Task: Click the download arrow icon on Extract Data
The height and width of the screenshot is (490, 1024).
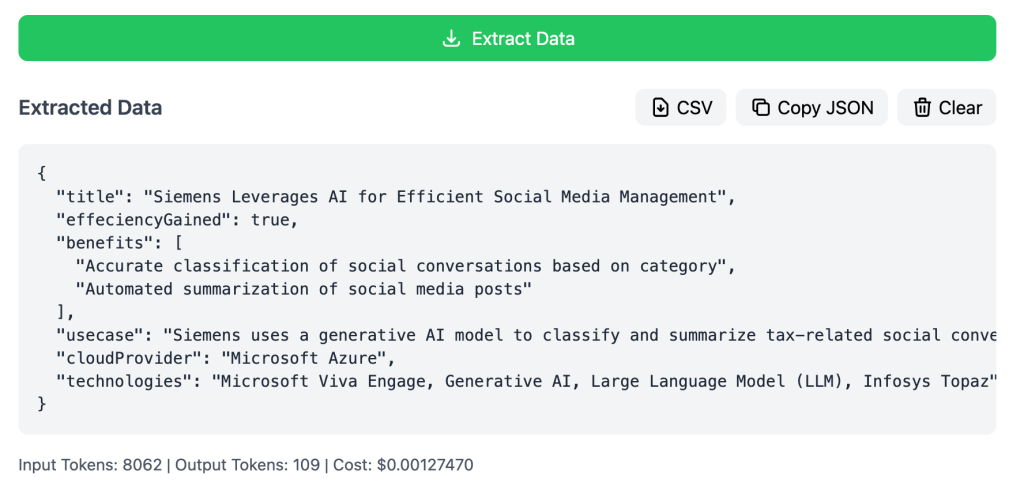Action: (x=451, y=39)
